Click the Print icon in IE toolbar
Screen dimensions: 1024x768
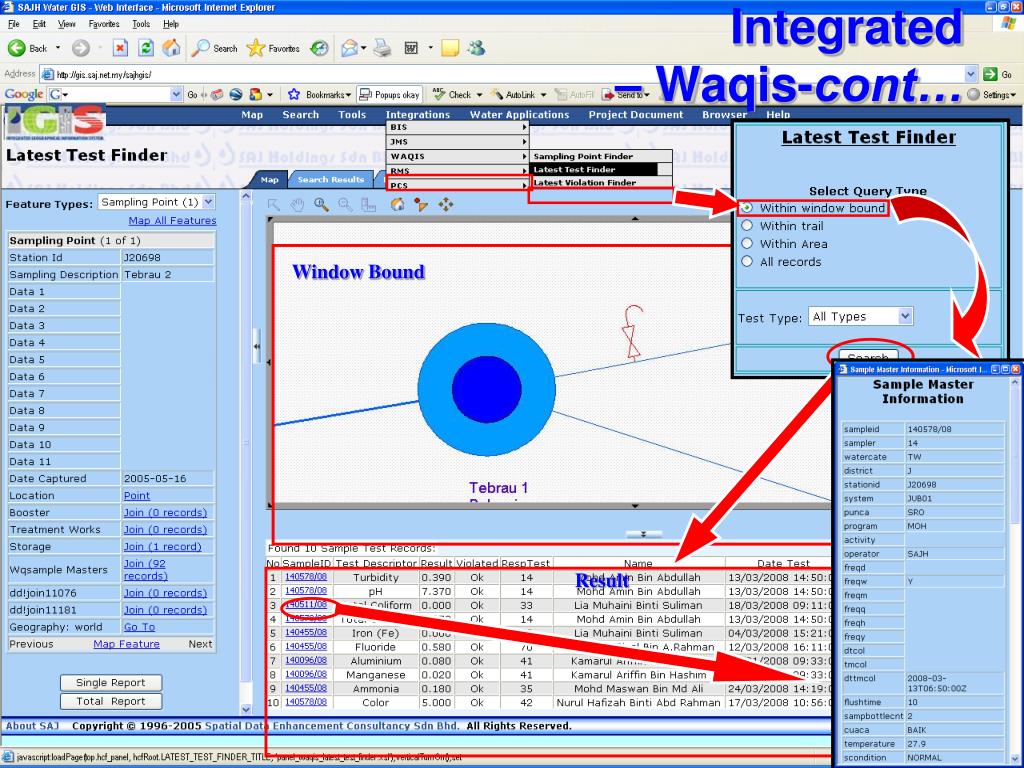point(382,48)
